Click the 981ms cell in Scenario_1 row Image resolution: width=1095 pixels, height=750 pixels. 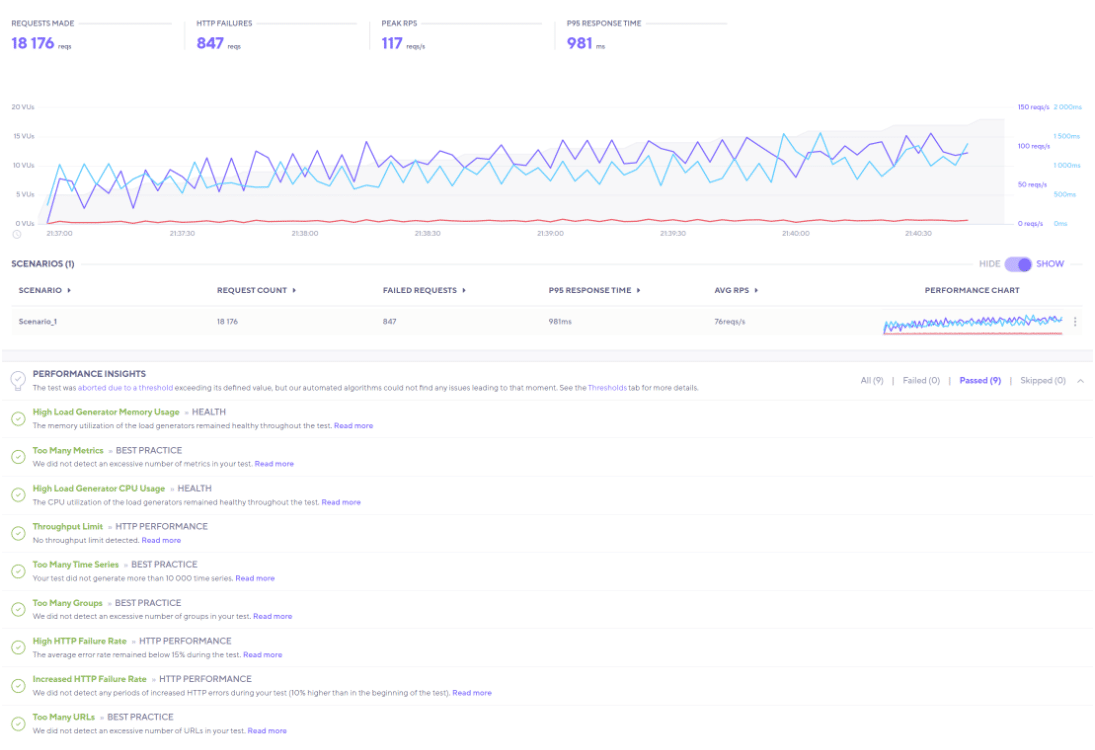(560, 322)
